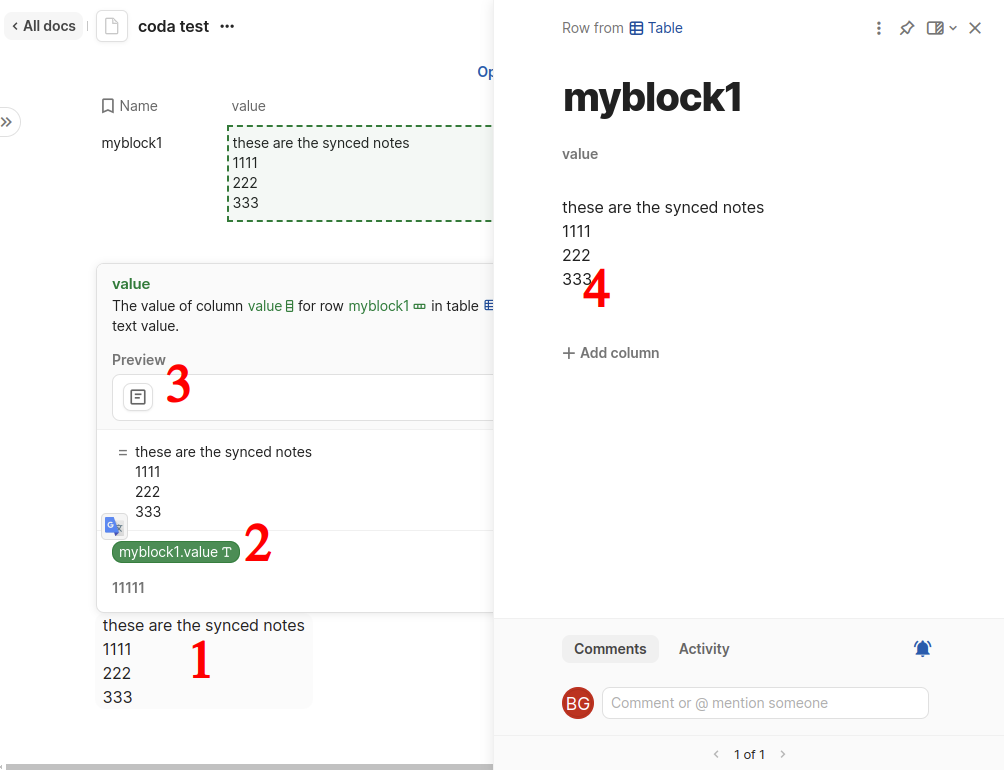Select the Comments tab
The image size is (1004, 770).
click(x=610, y=649)
